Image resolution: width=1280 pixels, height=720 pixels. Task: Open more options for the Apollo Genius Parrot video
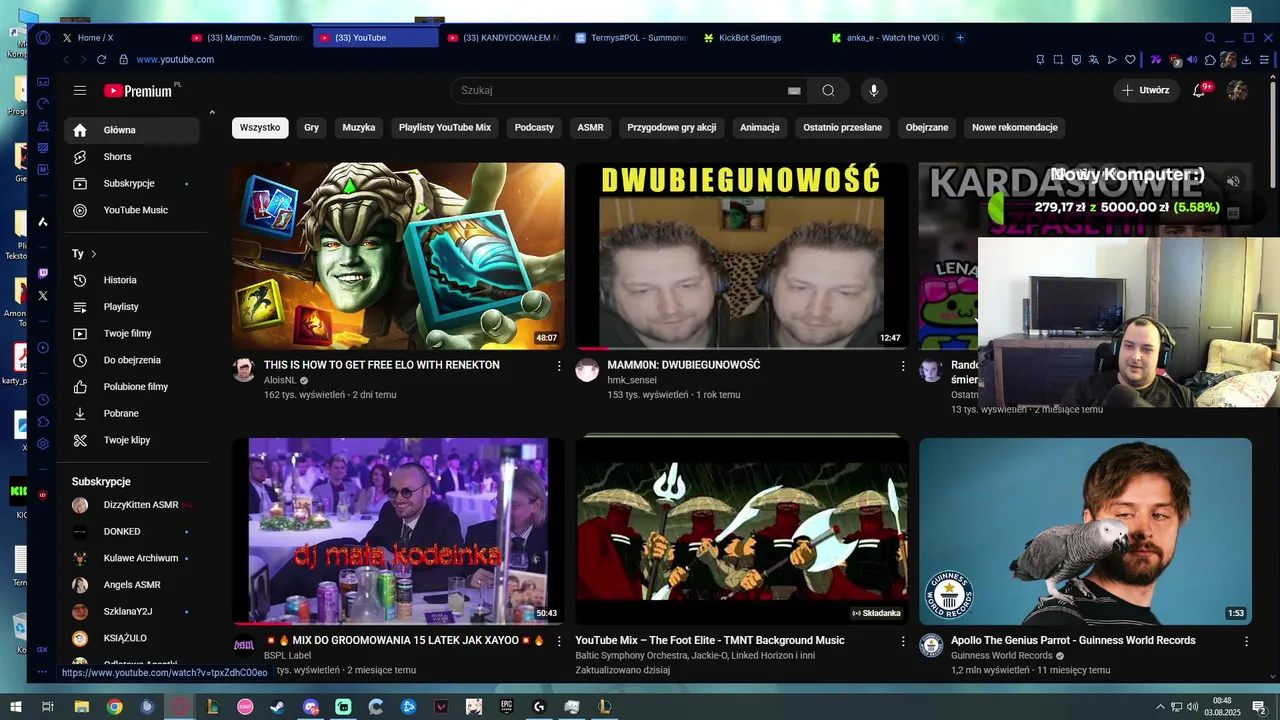click(x=1246, y=641)
